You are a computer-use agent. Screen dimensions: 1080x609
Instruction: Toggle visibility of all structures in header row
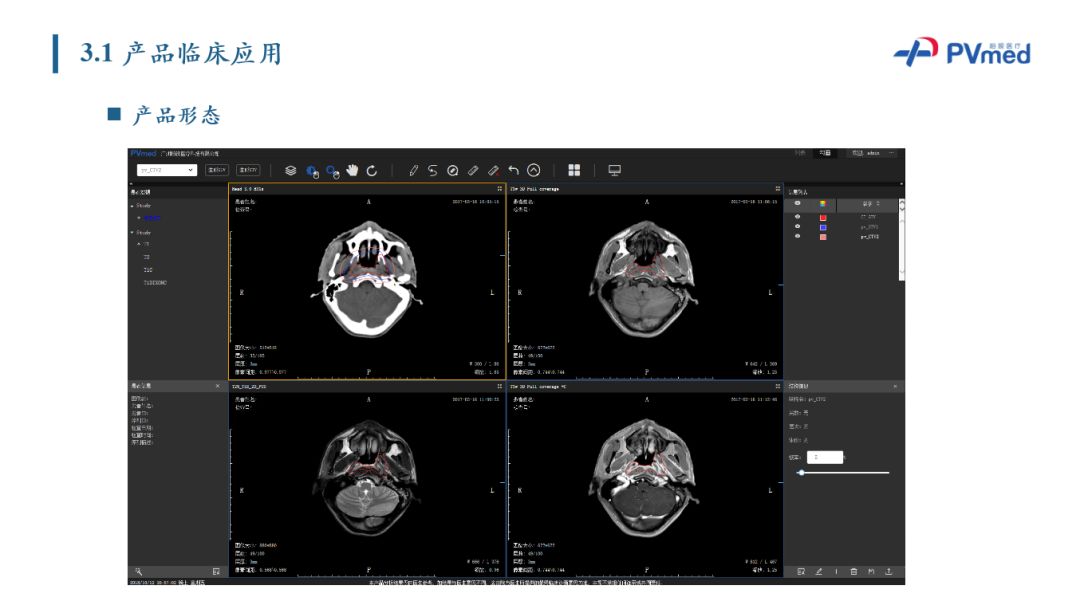[798, 203]
